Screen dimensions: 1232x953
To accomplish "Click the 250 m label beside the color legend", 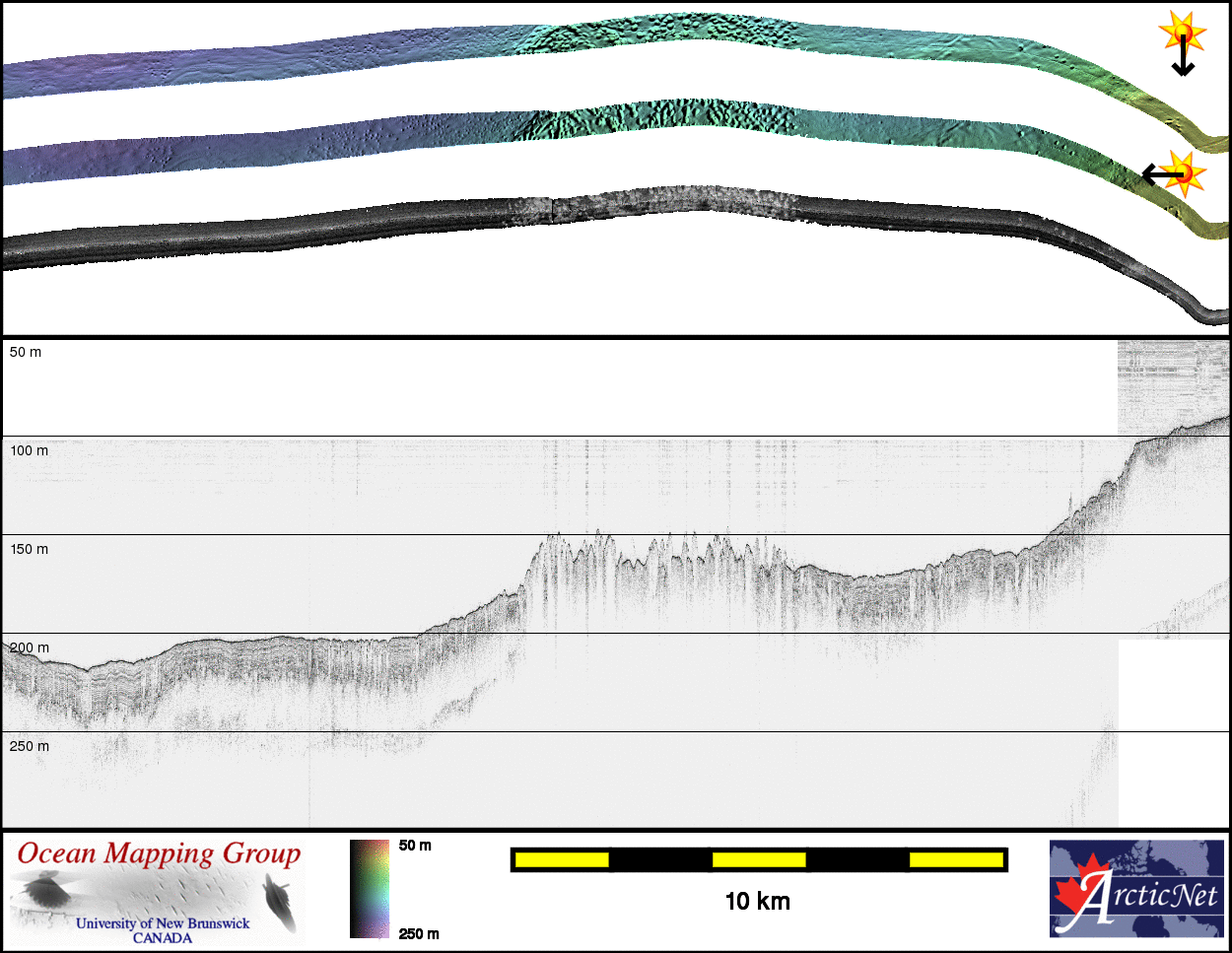I will coord(419,933).
